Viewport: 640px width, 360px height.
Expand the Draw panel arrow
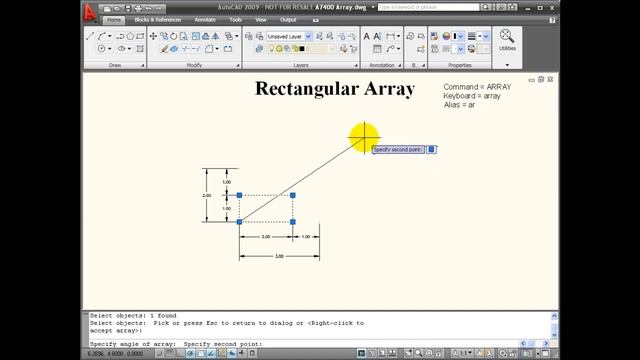click(142, 65)
